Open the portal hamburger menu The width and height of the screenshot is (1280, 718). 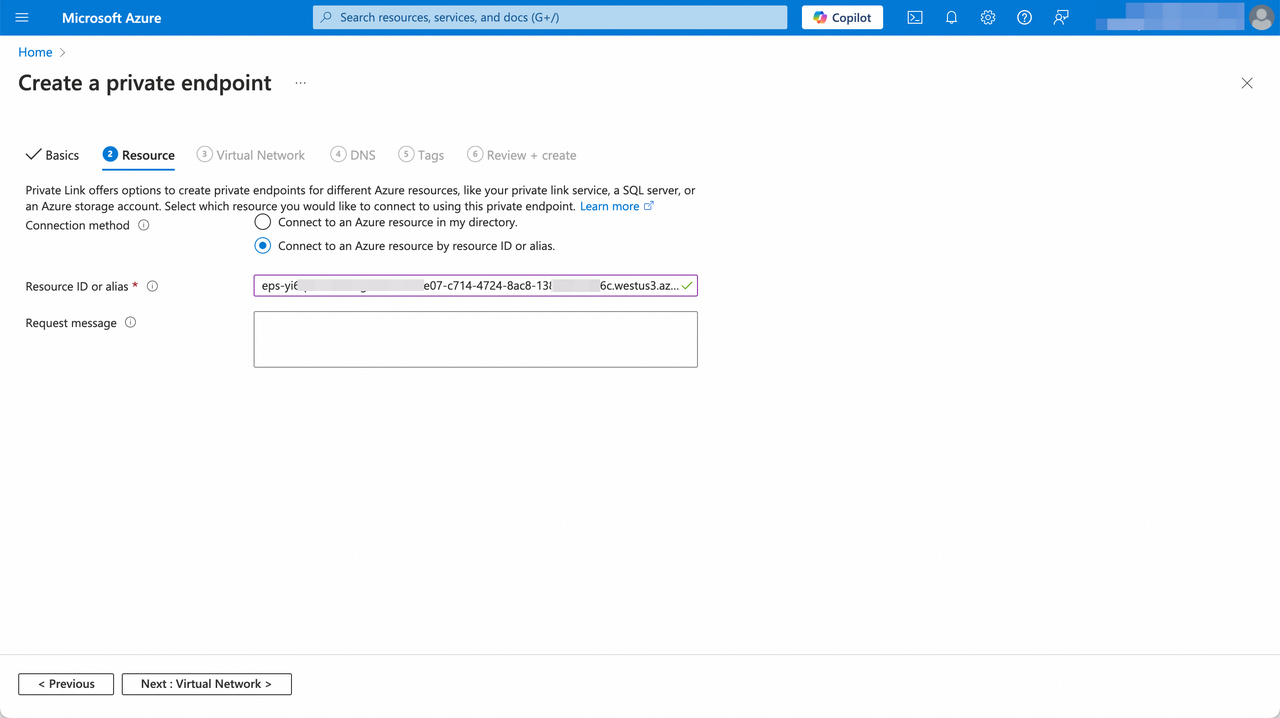[x=21, y=17]
